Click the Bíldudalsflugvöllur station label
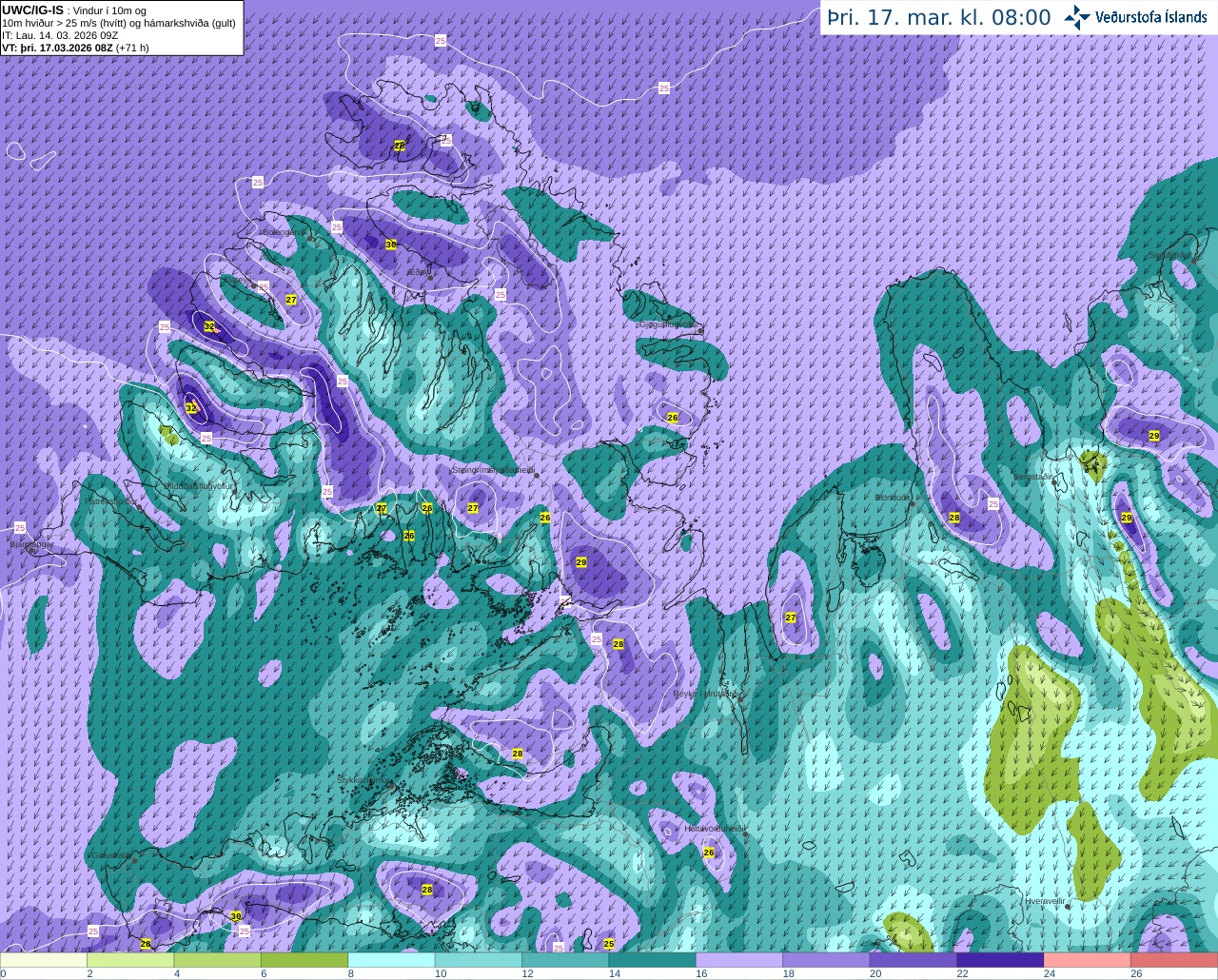 (199, 485)
